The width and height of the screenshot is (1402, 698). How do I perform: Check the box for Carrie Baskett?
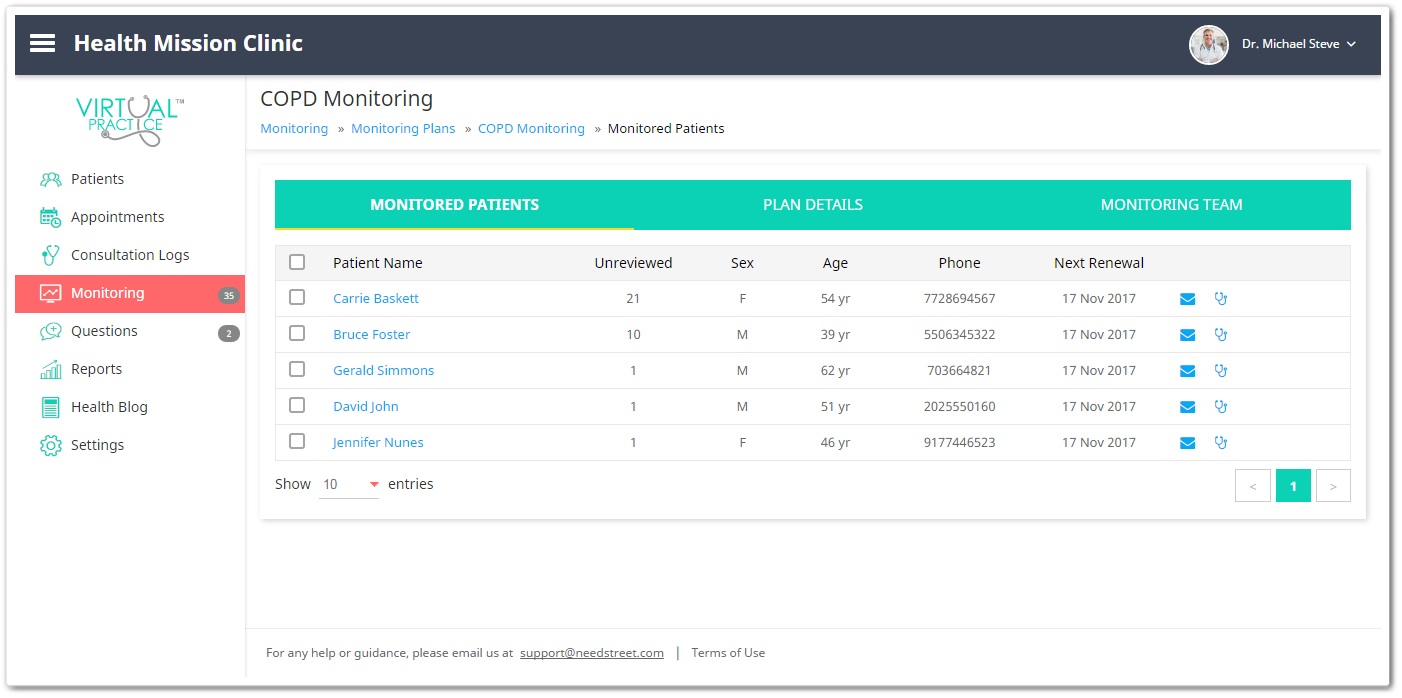tap(297, 297)
